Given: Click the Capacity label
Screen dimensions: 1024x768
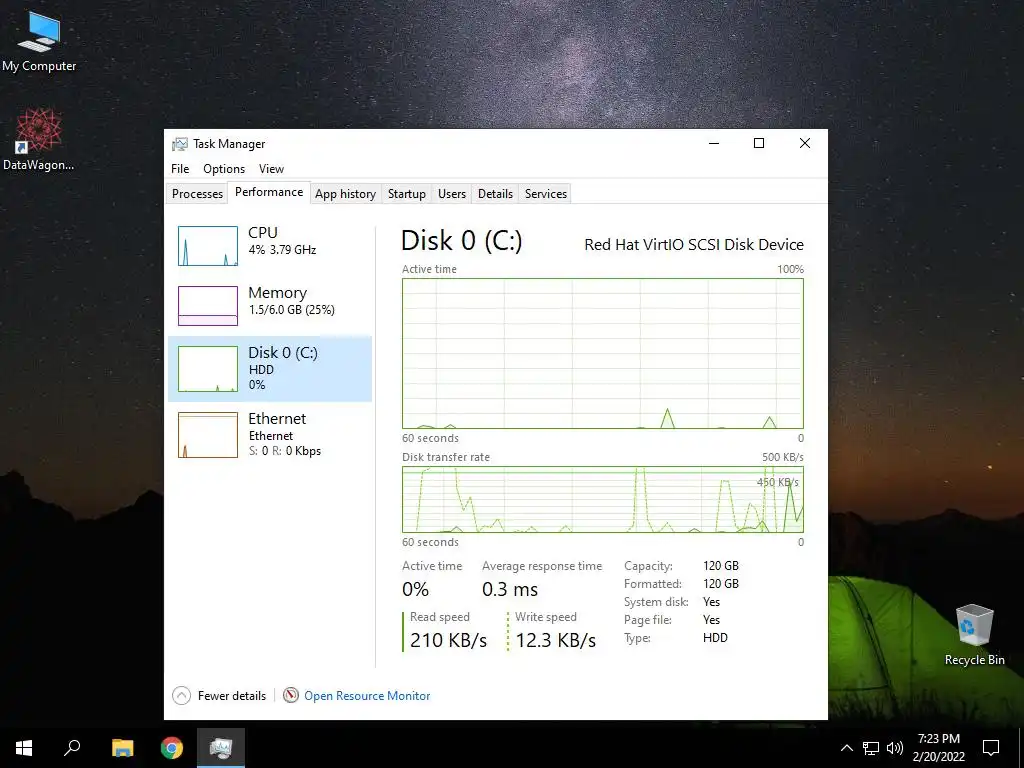Looking at the screenshot, I should click(x=648, y=566).
